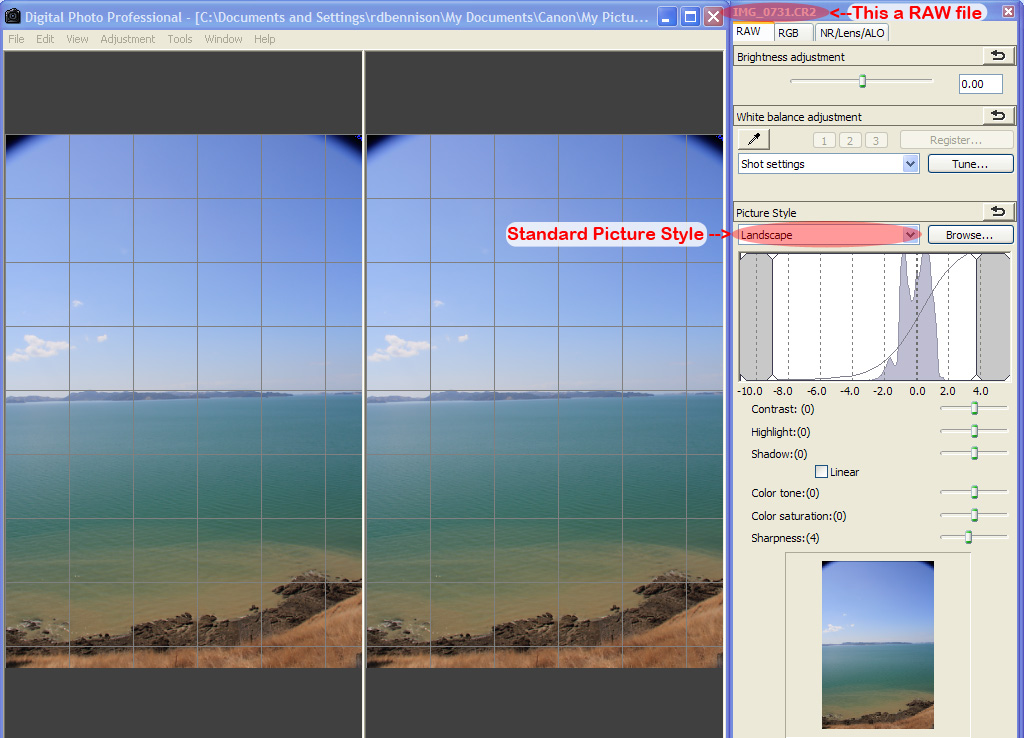Screen dimensions: 1024x738
Task: Click the camera icon in the title bar
Action: point(14,15)
